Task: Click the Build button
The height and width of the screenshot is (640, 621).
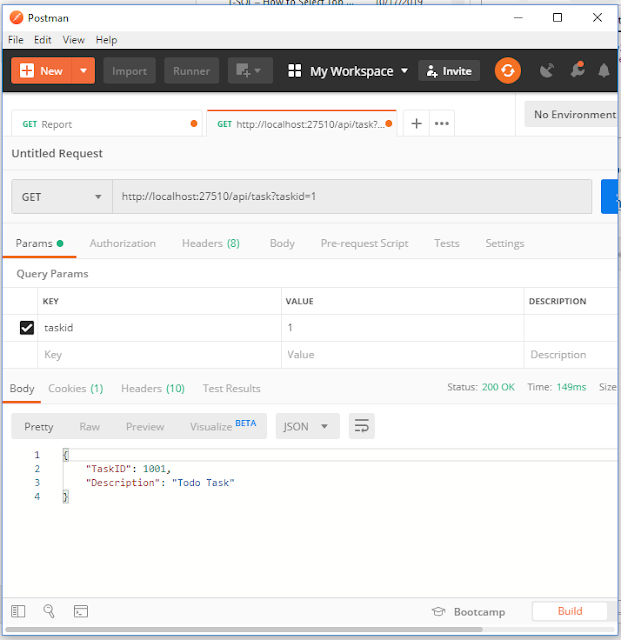Action: [x=570, y=611]
